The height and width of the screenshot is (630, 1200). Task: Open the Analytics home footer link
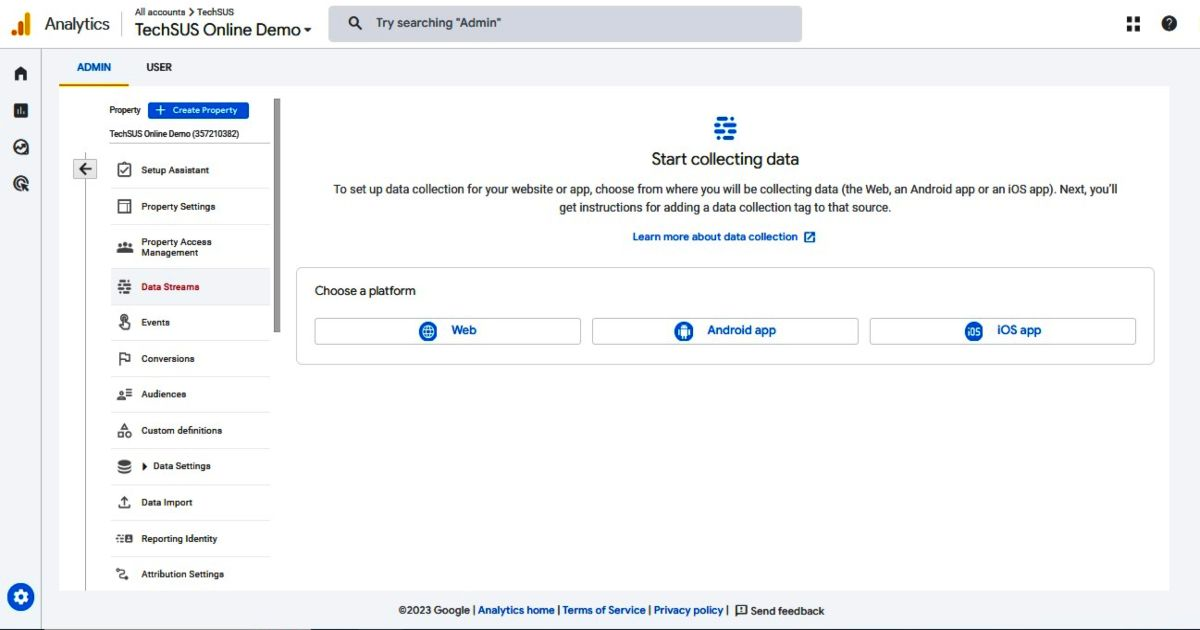tap(516, 610)
